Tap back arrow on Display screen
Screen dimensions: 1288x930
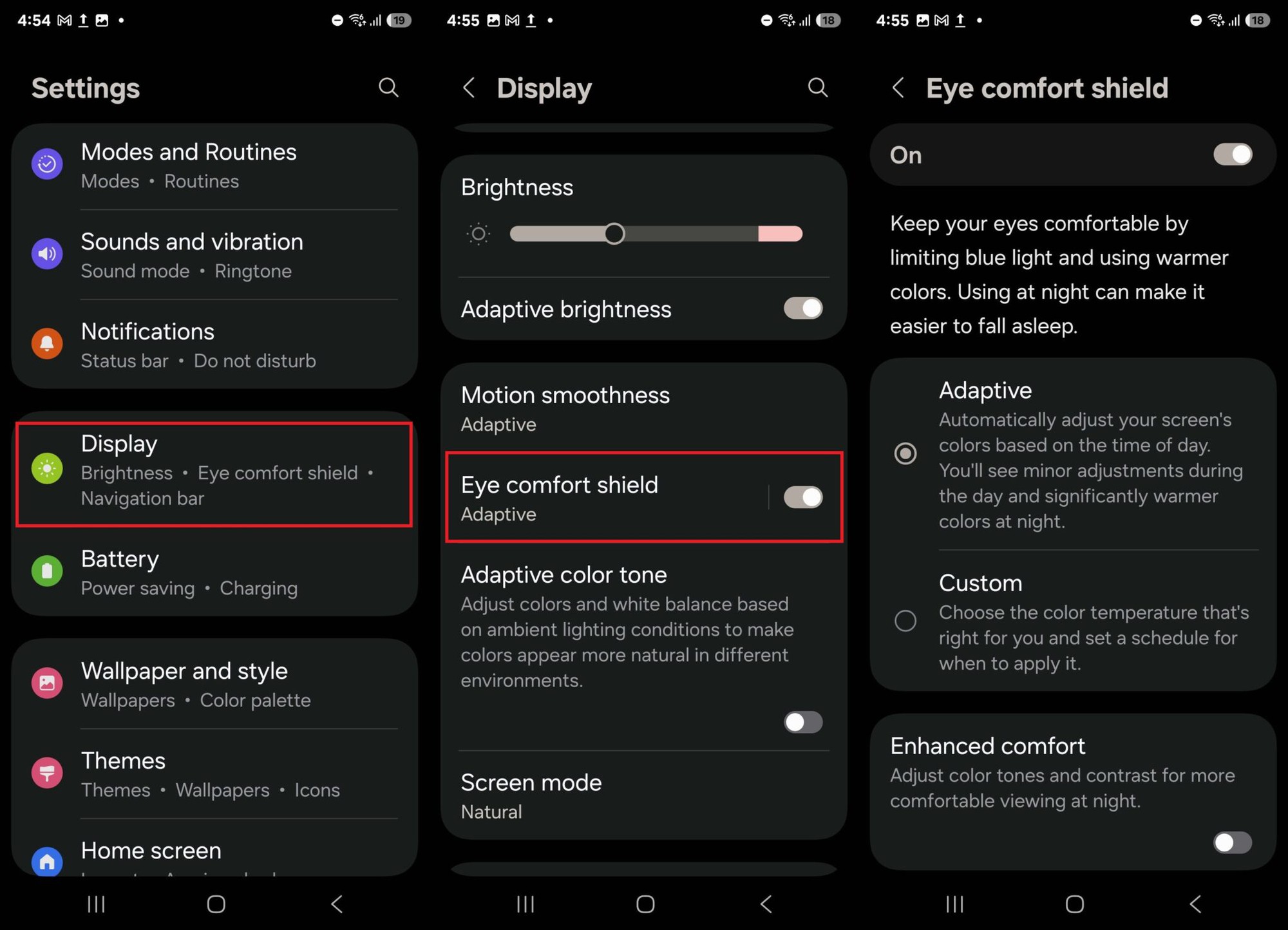click(x=468, y=88)
